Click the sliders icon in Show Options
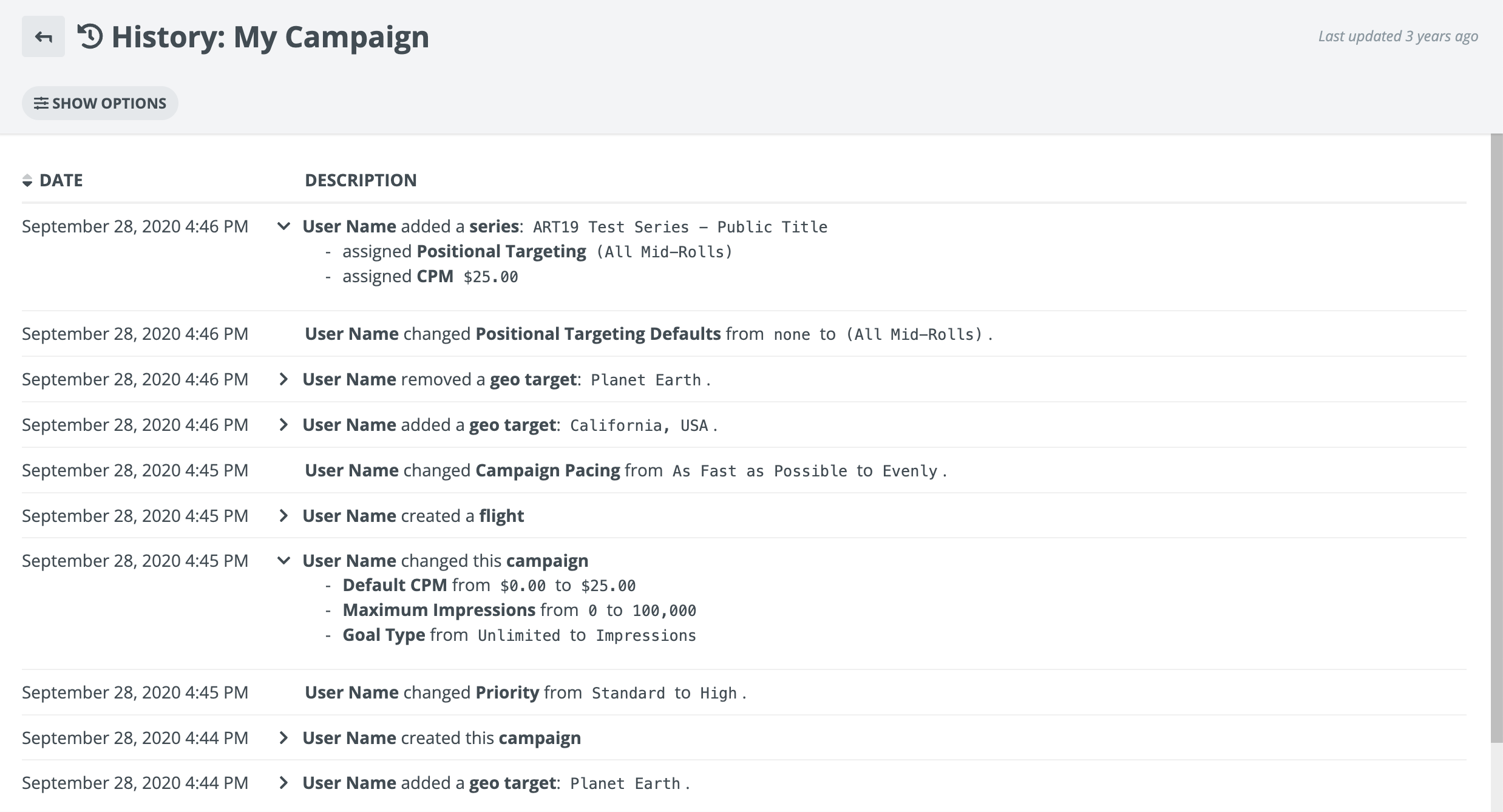 [x=41, y=103]
